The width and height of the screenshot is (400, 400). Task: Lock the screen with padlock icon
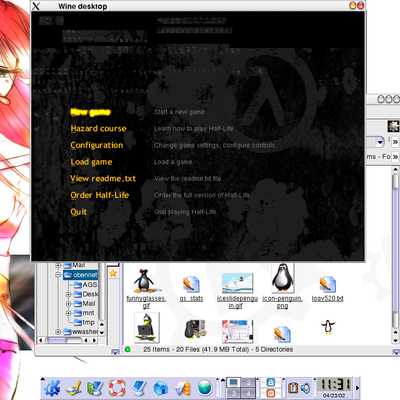[271, 382]
